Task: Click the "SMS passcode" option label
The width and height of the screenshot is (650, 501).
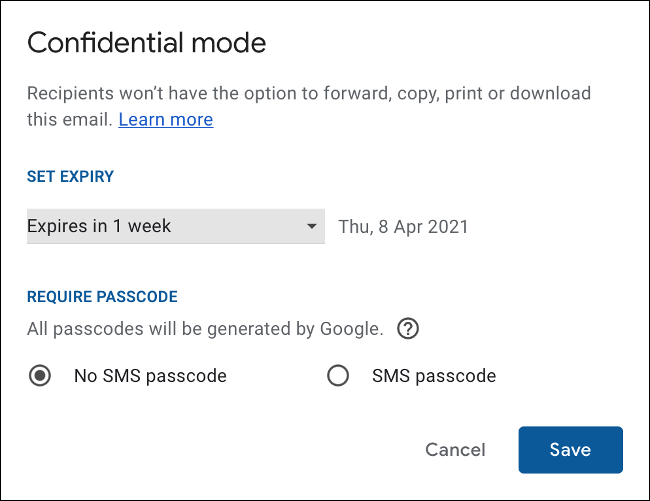Action: [433, 377]
